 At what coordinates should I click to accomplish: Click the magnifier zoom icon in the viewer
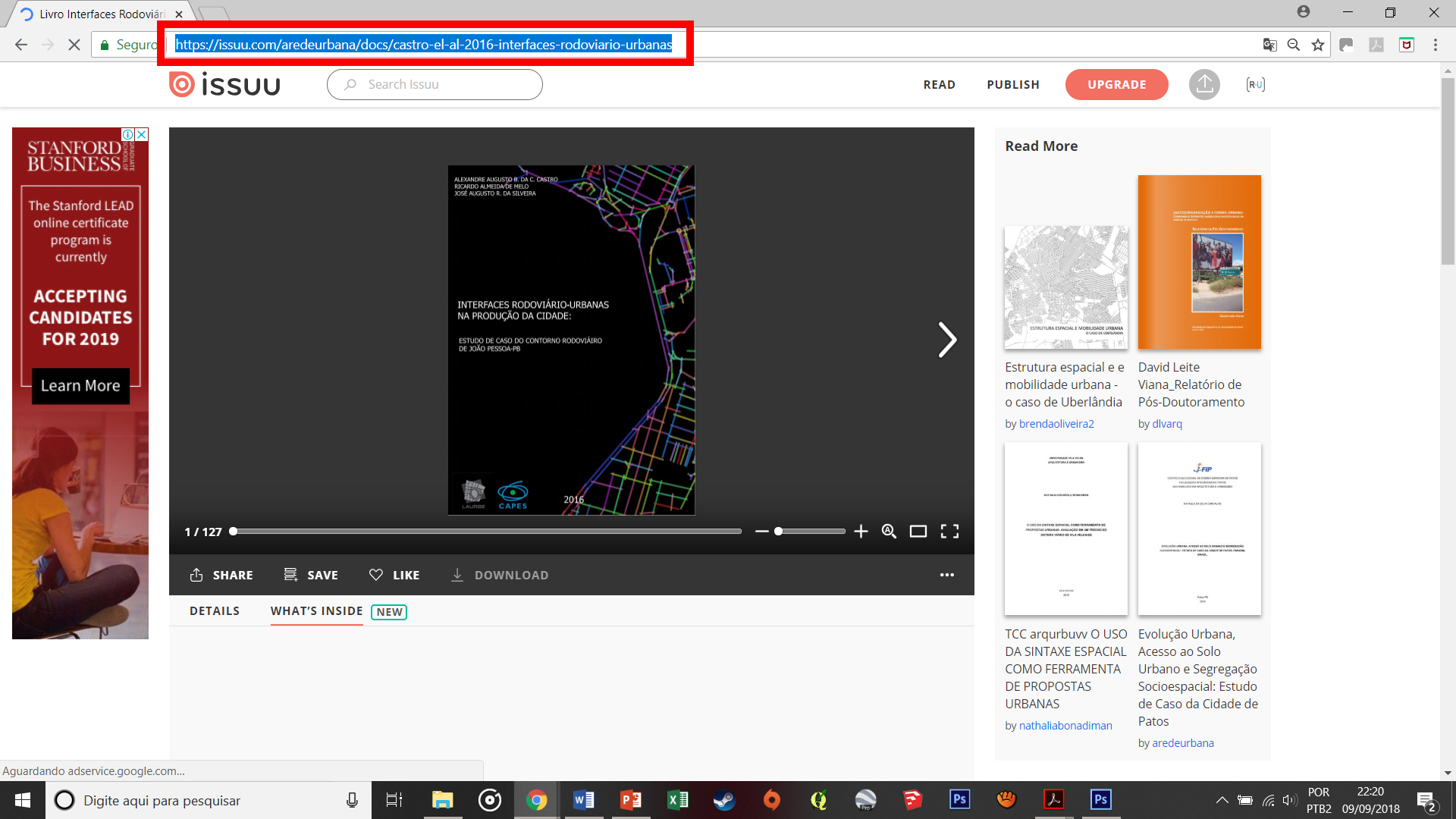click(889, 532)
